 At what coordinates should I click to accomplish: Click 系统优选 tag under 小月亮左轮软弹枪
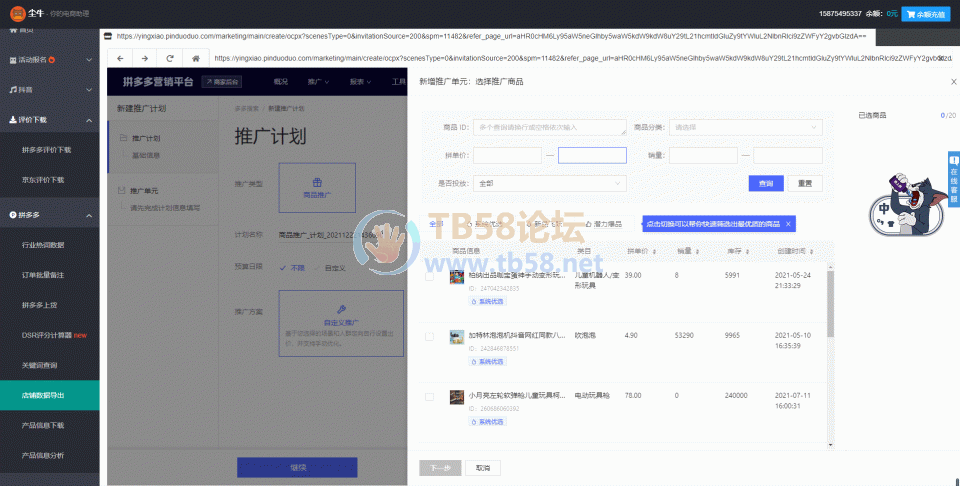(x=488, y=422)
